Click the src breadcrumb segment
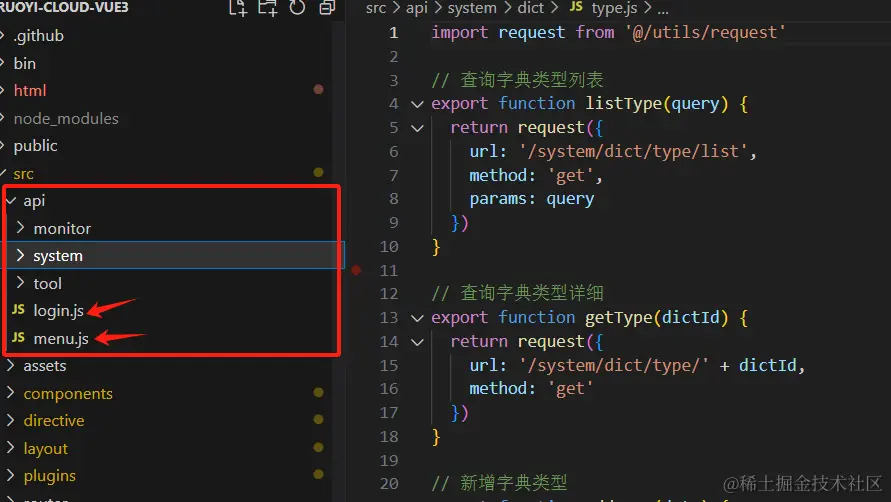This screenshot has height=502, width=891. (x=376, y=8)
